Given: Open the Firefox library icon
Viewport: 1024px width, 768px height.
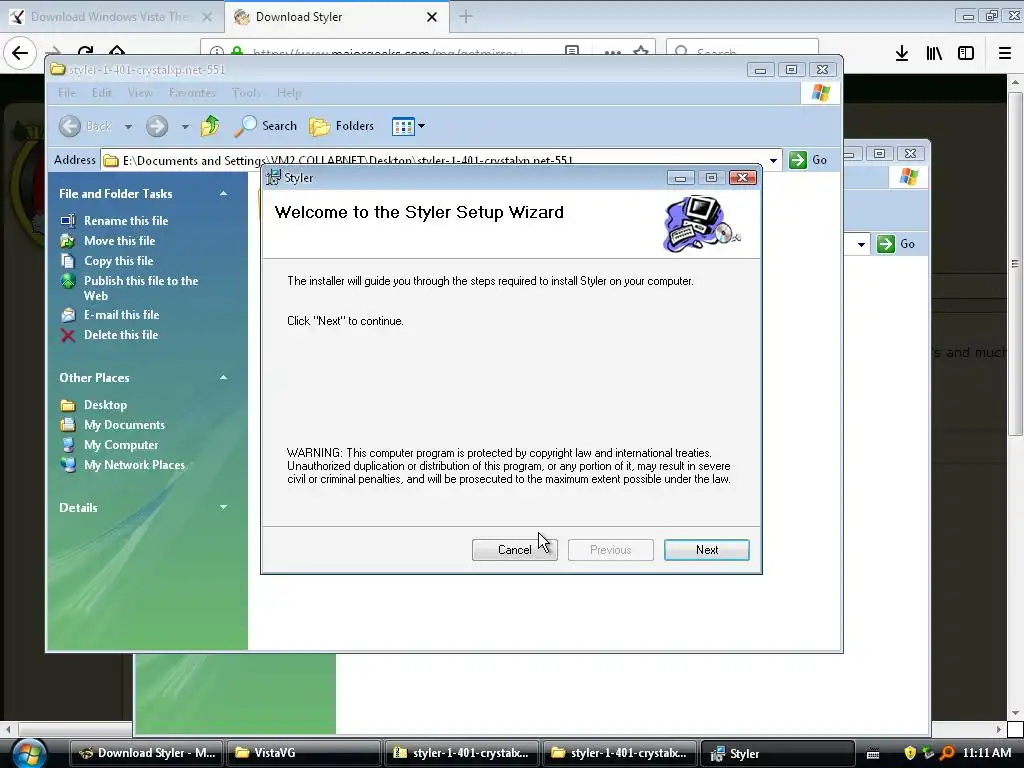Looking at the screenshot, I should point(934,53).
